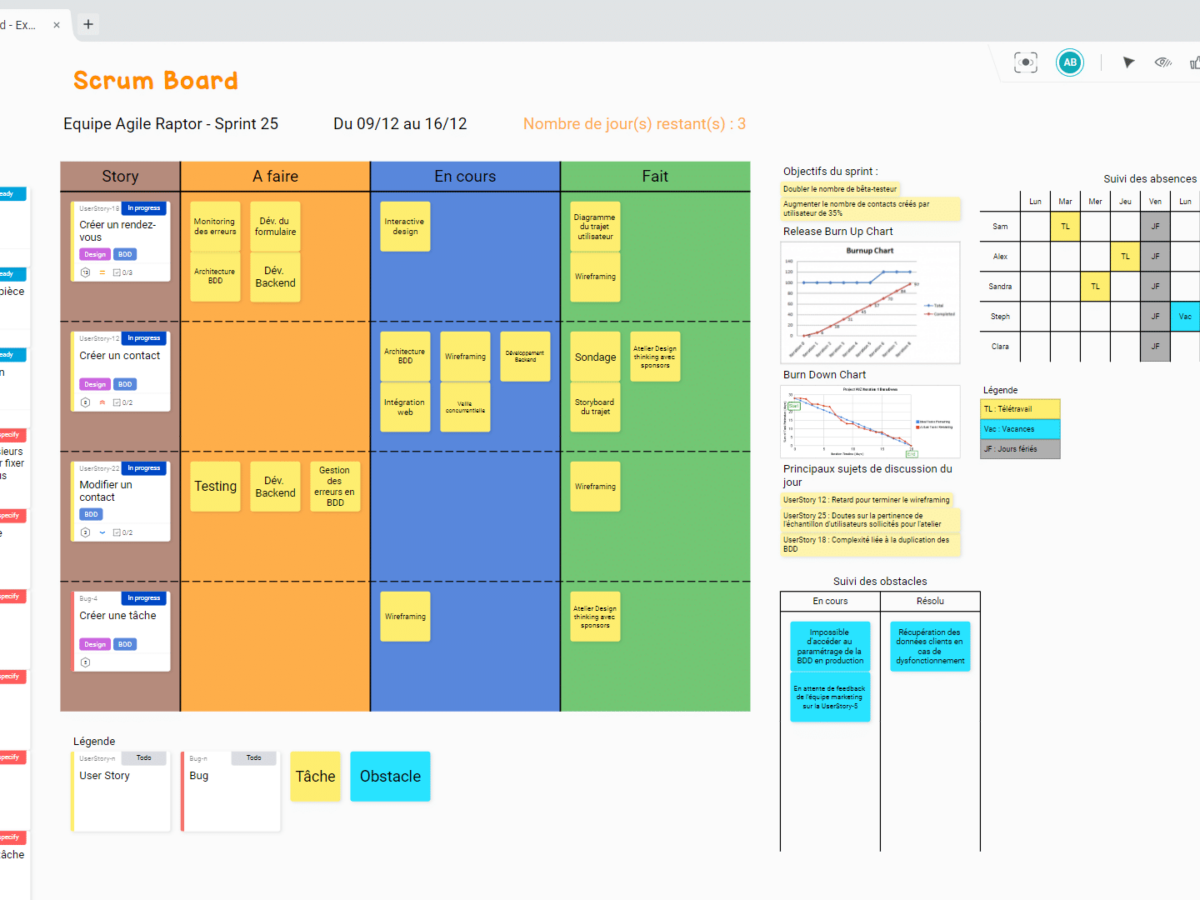Open the AB user avatar
The width and height of the screenshot is (1200, 900).
[1070, 62]
